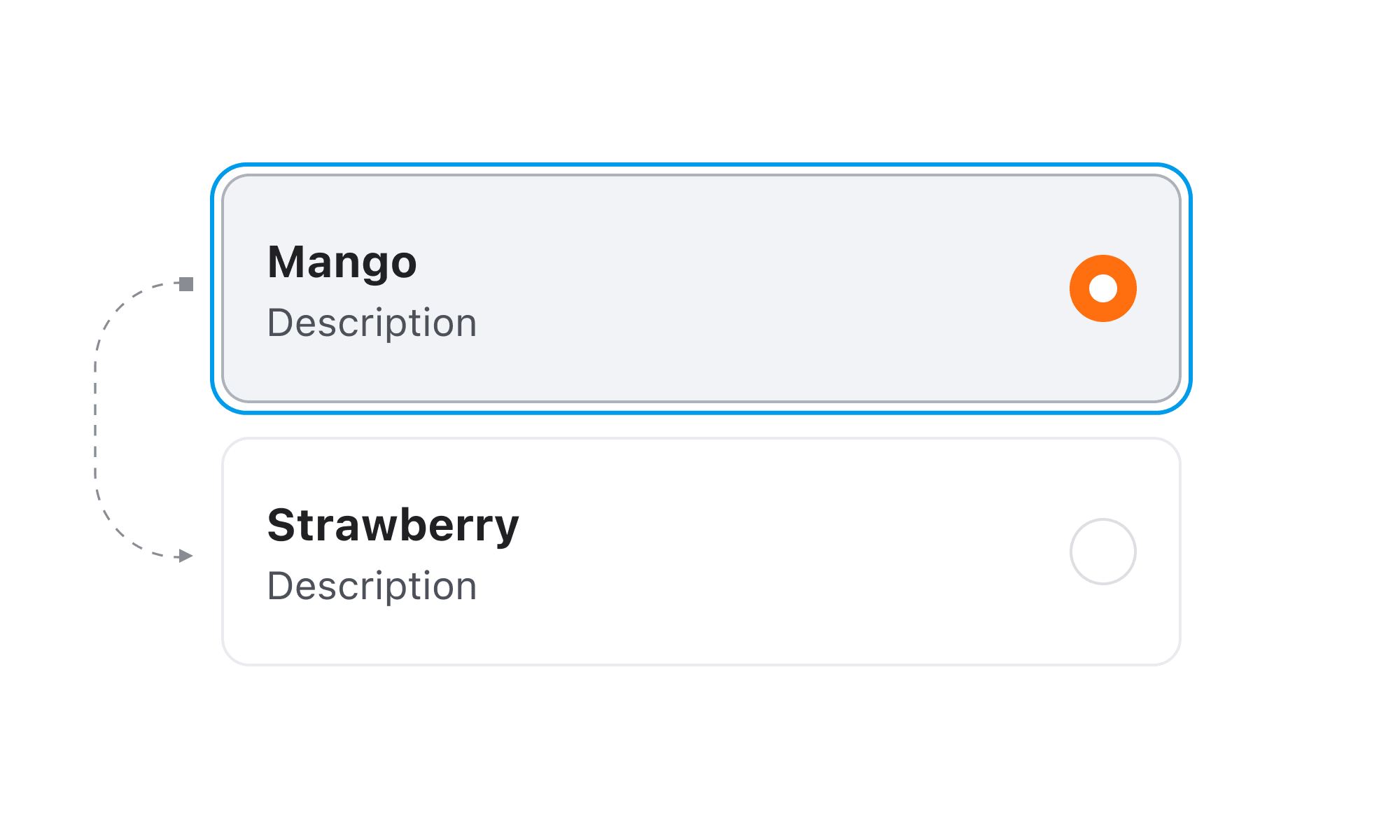Click the Description text under Strawberry

[x=372, y=587]
